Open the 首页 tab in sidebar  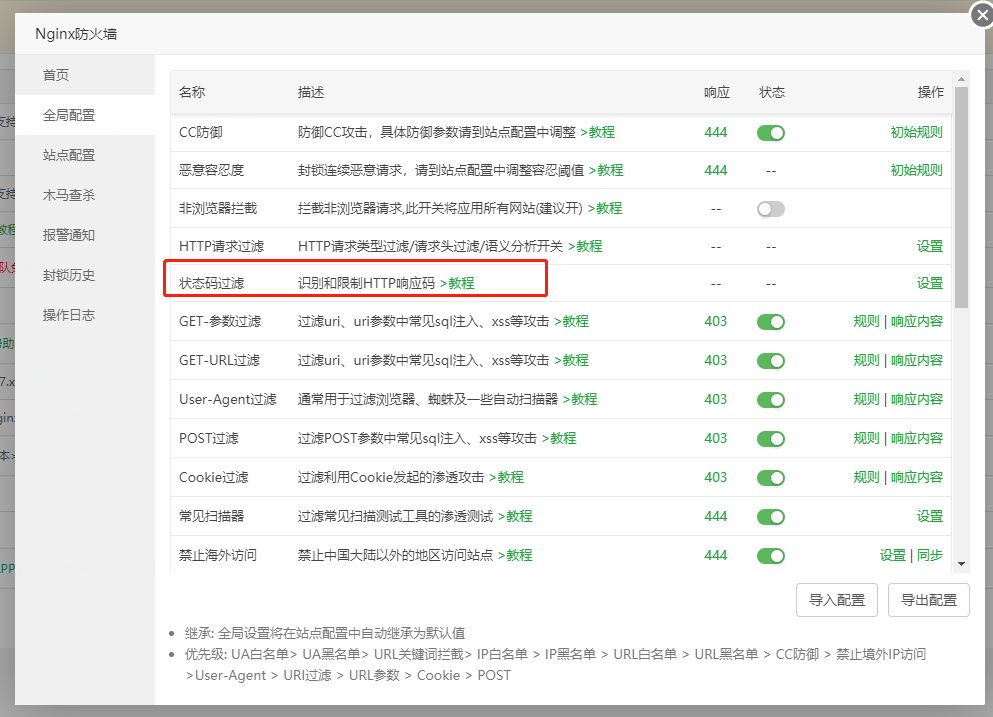click(x=85, y=75)
